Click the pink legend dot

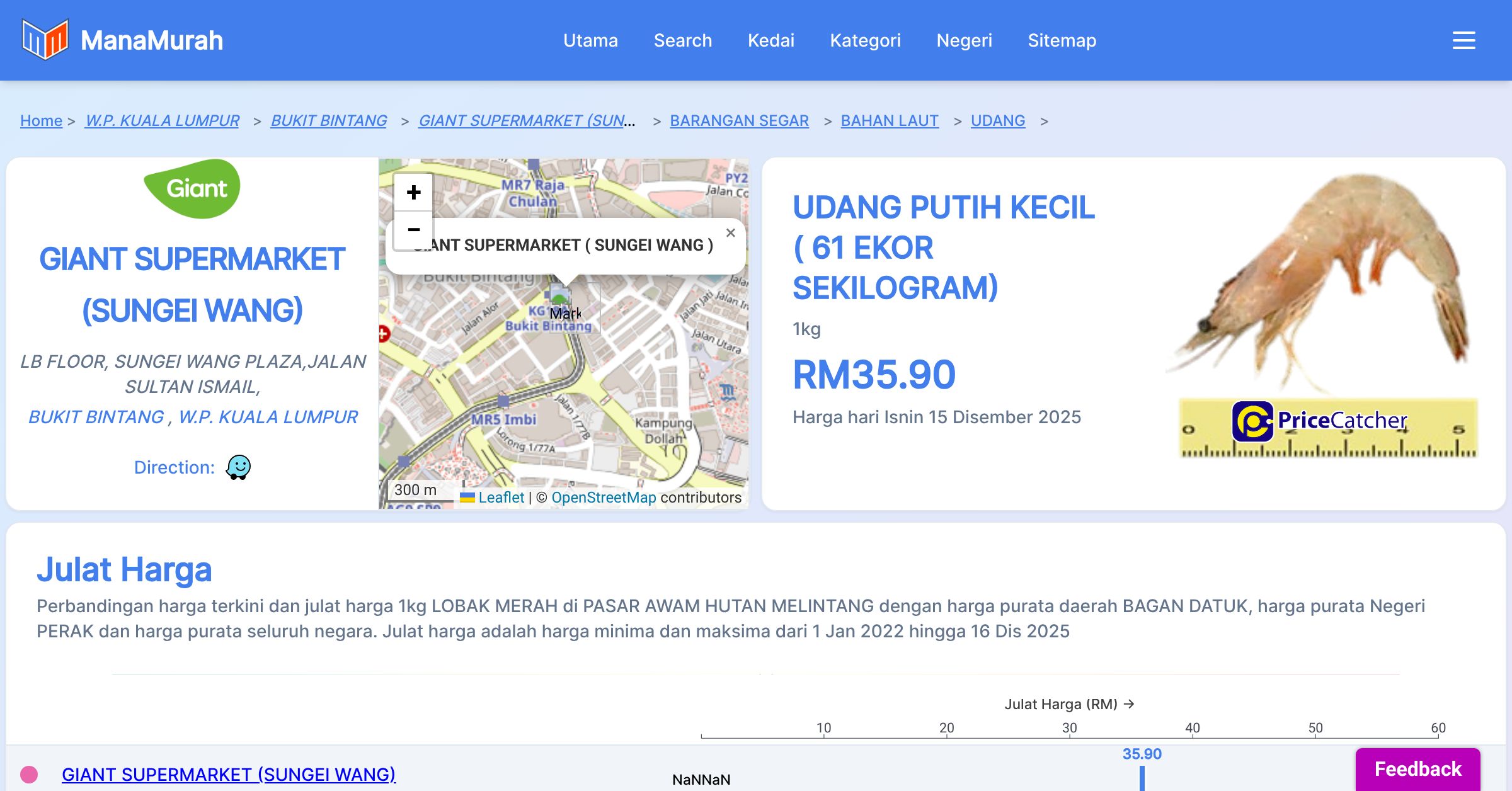(x=29, y=774)
